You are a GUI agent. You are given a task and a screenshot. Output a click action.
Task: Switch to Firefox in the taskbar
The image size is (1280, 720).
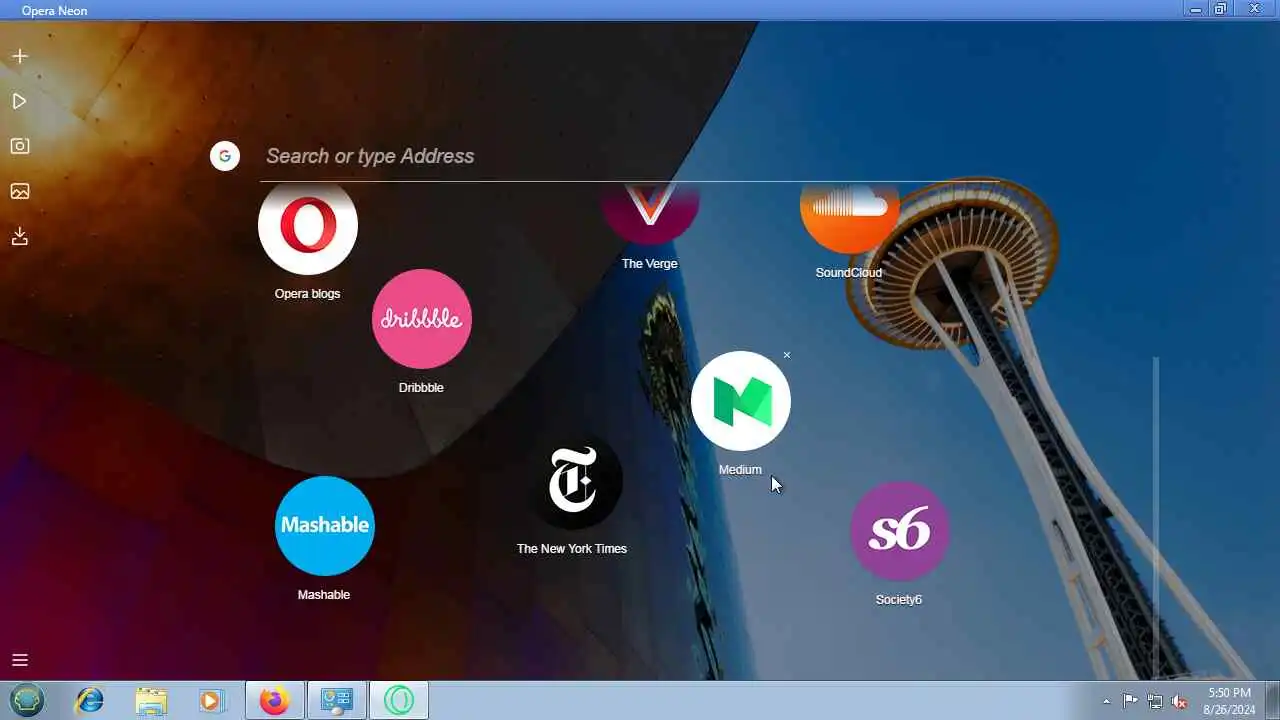[274, 700]
